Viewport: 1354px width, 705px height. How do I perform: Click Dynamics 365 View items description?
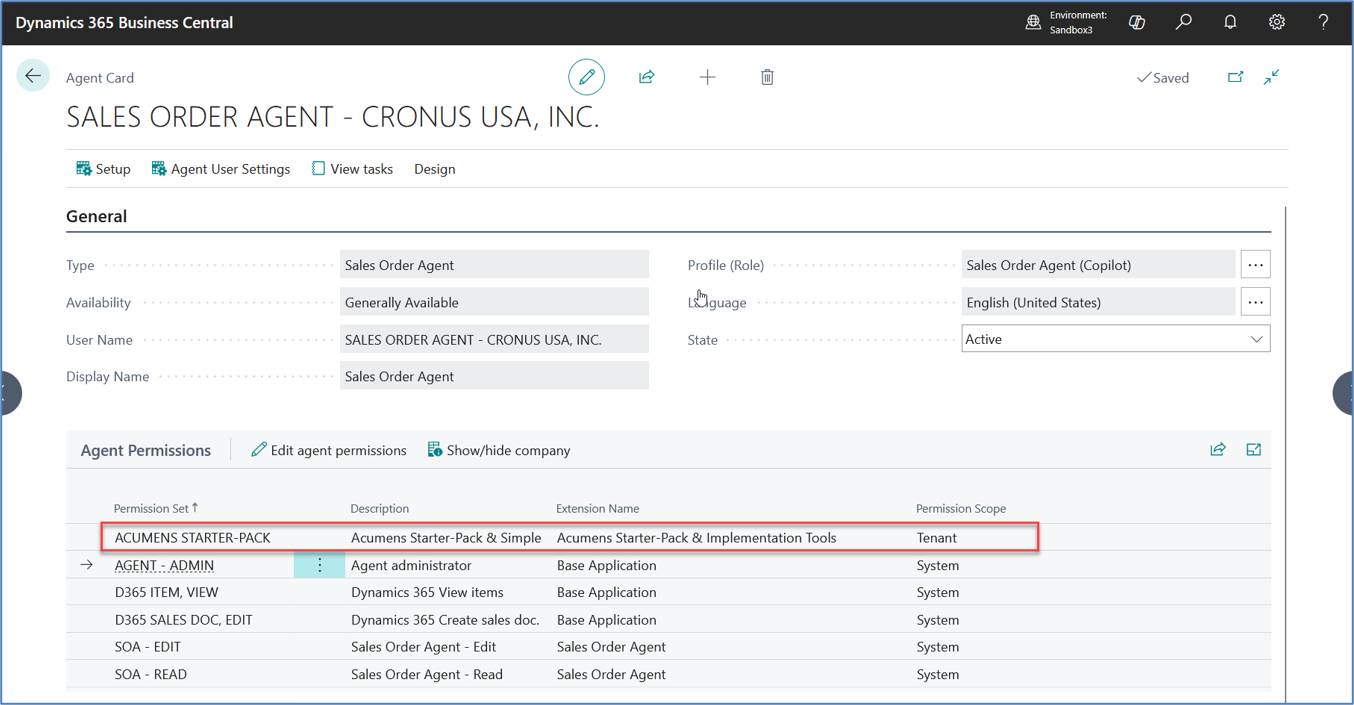pos(427,592)
